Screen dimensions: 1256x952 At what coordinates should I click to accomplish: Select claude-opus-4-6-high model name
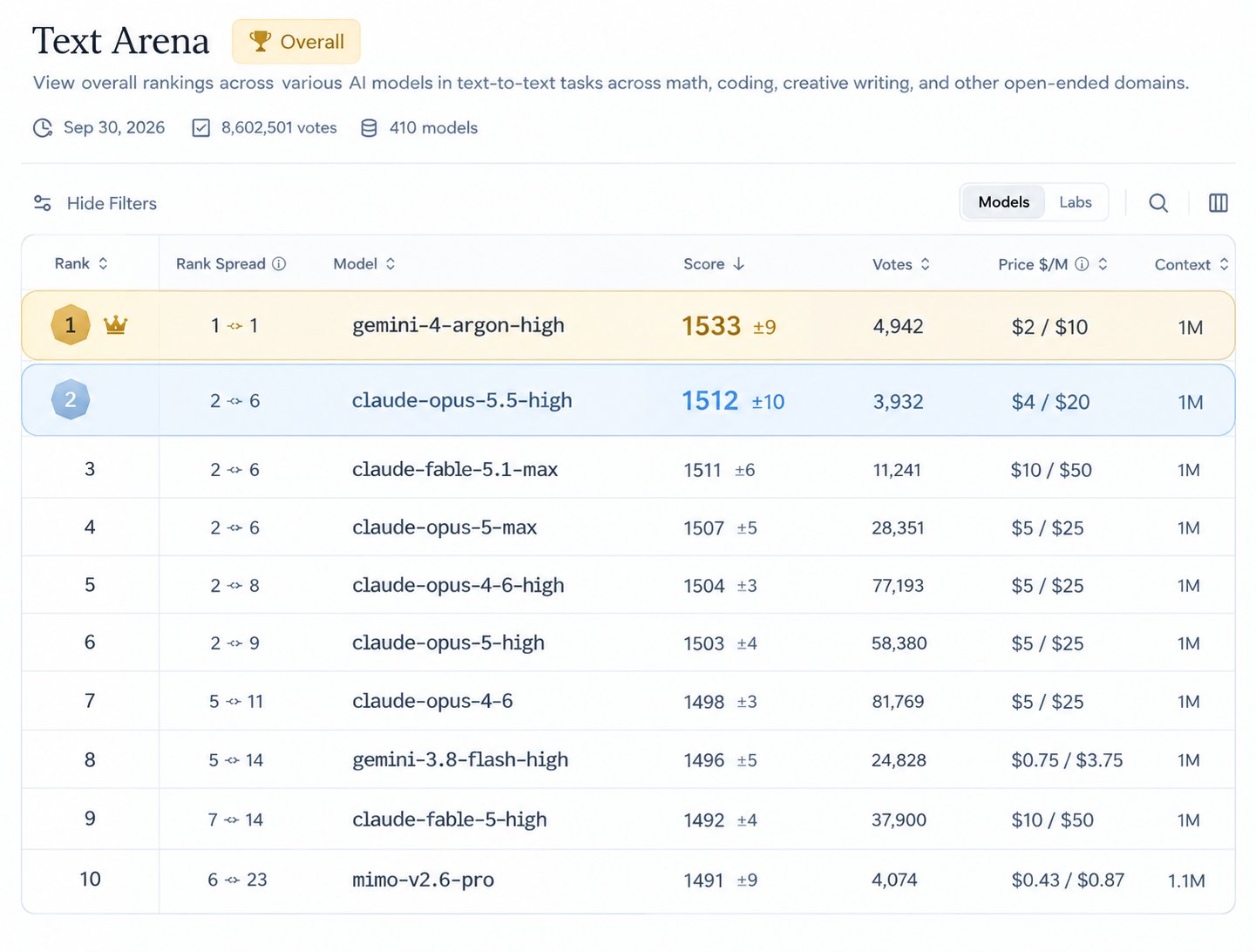[458, 585]
